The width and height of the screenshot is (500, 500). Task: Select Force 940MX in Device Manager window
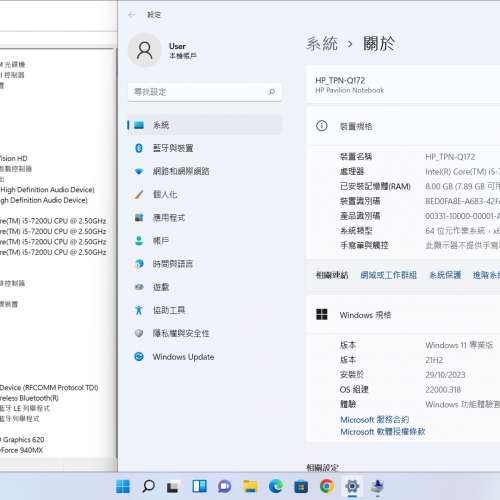[x=22, y=450]
